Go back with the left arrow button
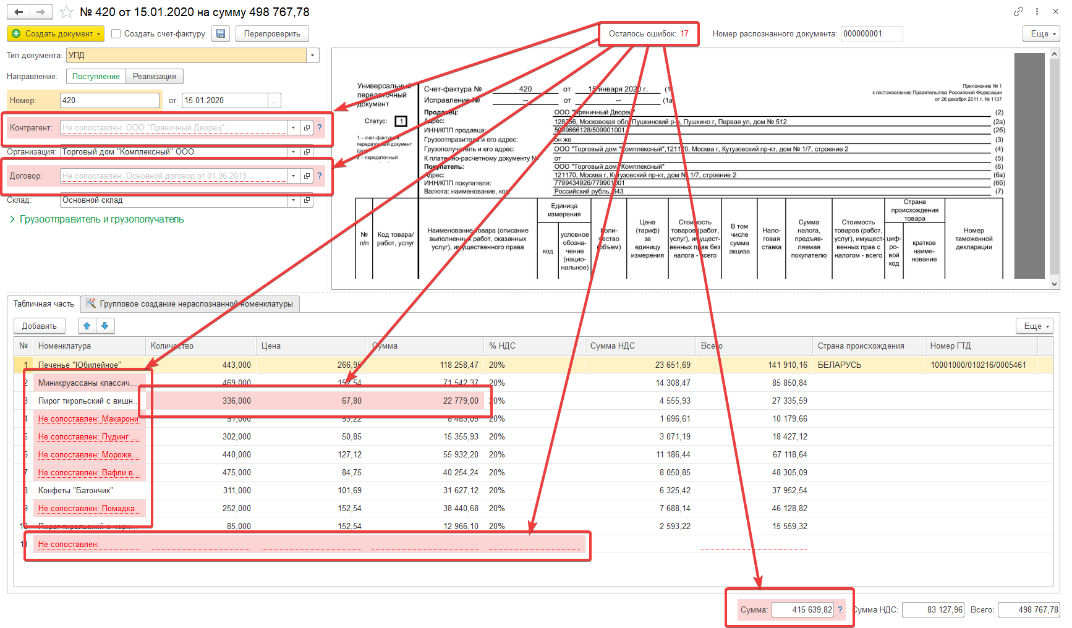Viewport: 1072px width, 628px height. point(18,12)
